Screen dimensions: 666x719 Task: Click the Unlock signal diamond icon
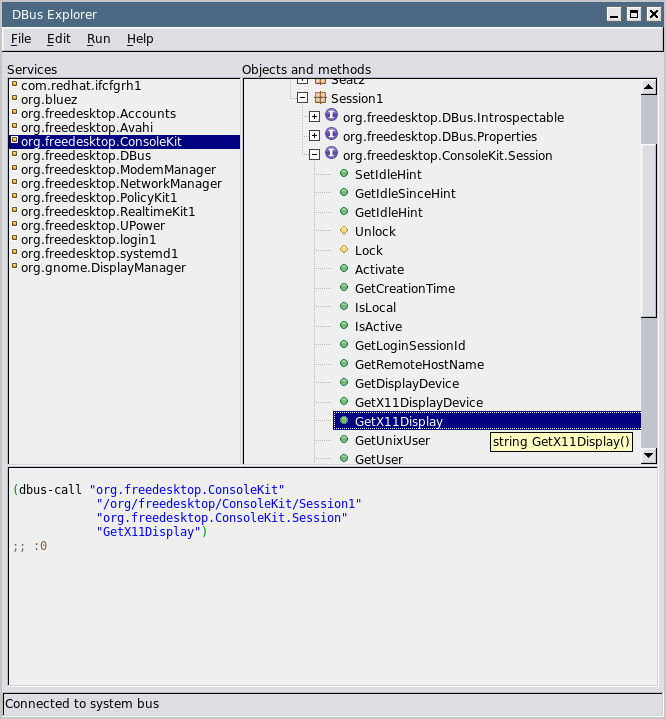[x=344, y=230]
